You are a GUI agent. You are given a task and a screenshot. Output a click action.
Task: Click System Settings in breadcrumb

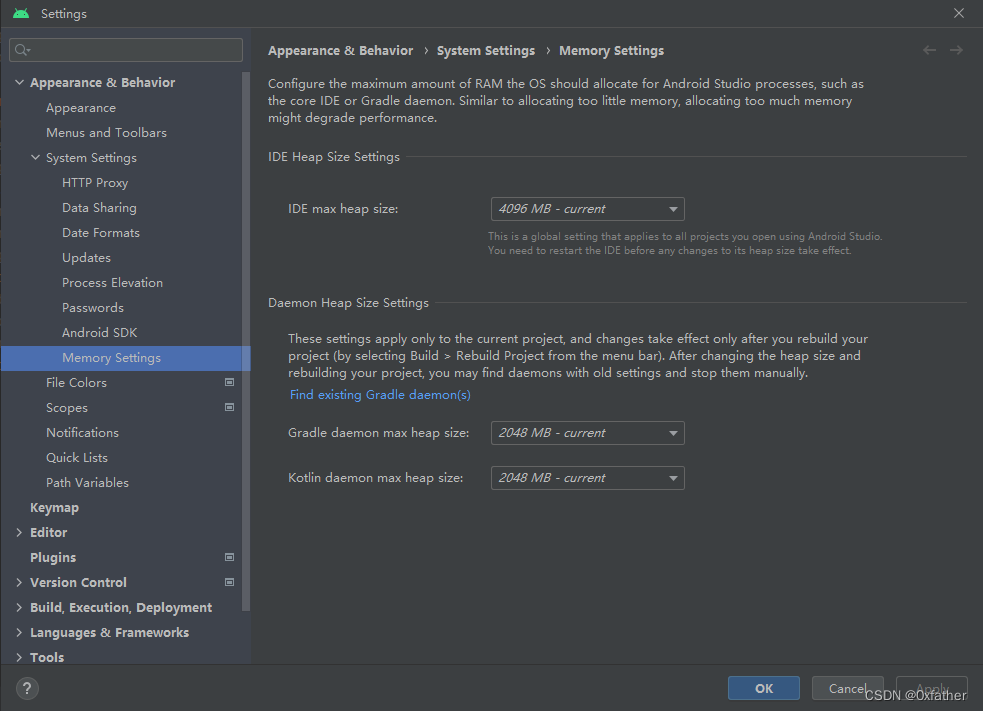point(486,51)
